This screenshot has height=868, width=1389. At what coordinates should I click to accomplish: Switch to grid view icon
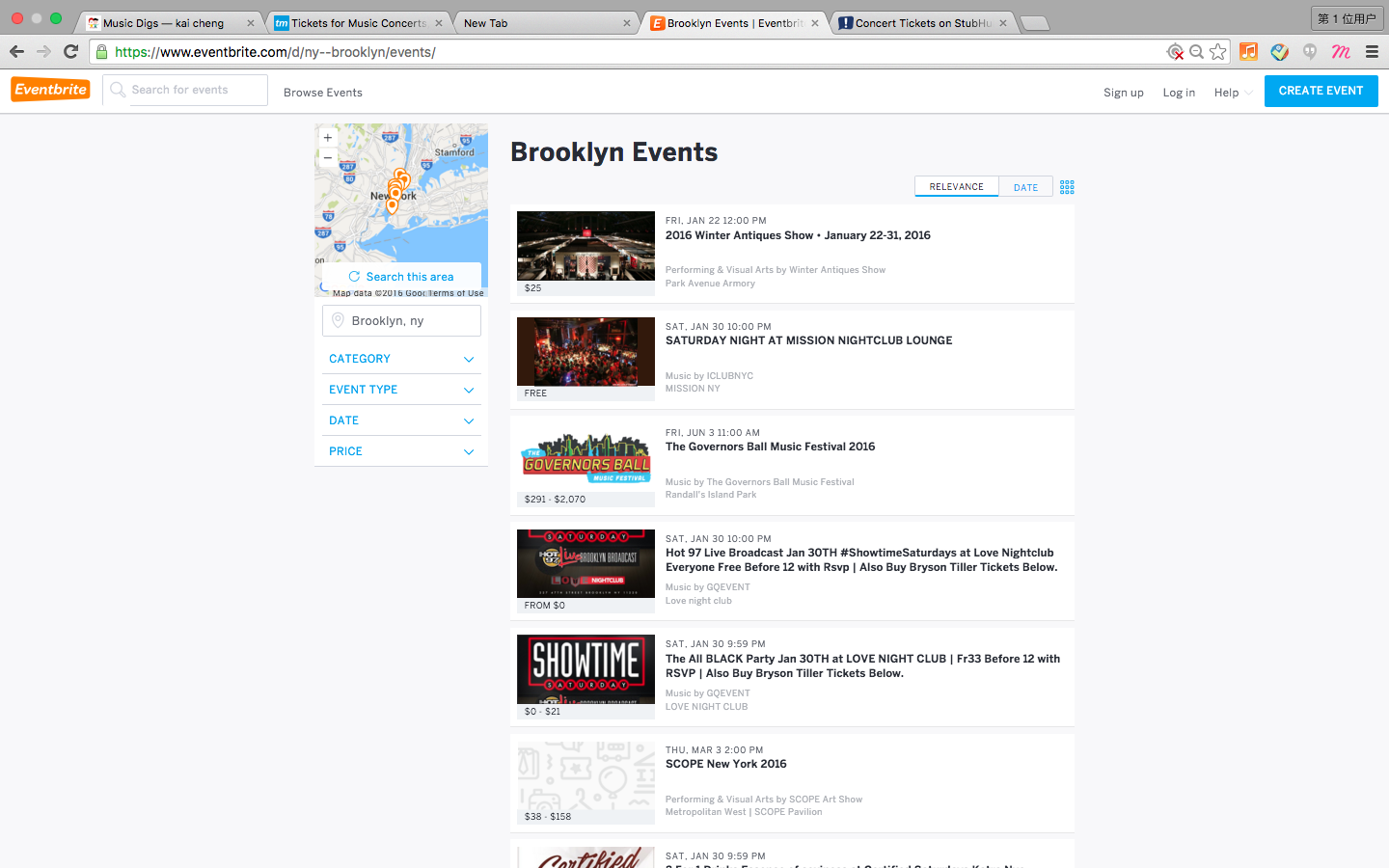[x=1067, y=187]
